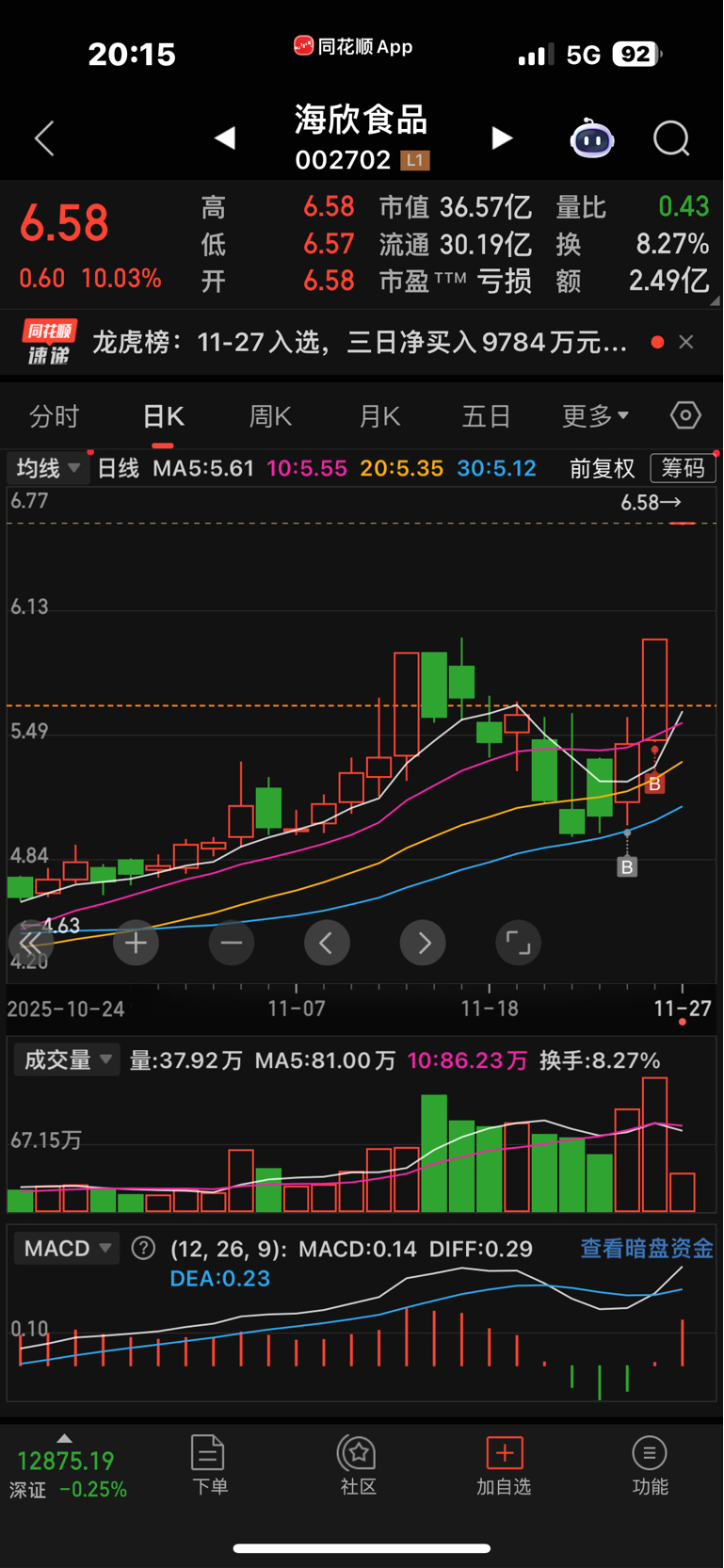Open stock search magnifier
Screen dimensions: 724x1568
671,139
